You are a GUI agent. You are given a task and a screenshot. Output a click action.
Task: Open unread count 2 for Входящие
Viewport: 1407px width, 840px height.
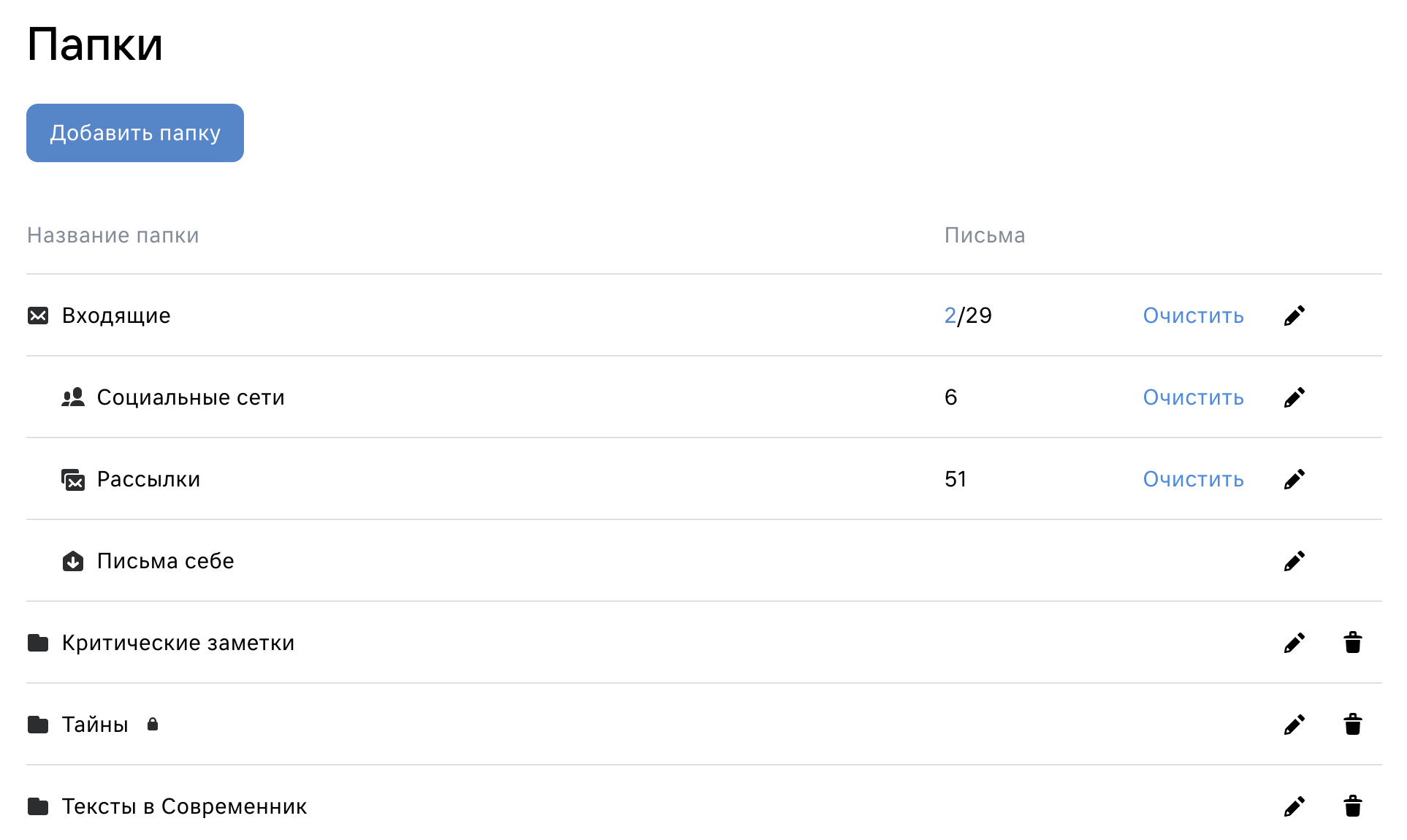pyautogui.click(x=950, y=316)
